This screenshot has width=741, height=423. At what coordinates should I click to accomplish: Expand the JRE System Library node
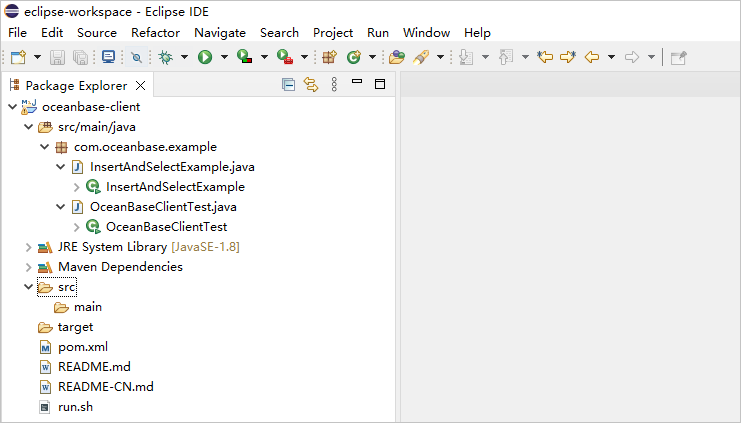tap(28, 247)
